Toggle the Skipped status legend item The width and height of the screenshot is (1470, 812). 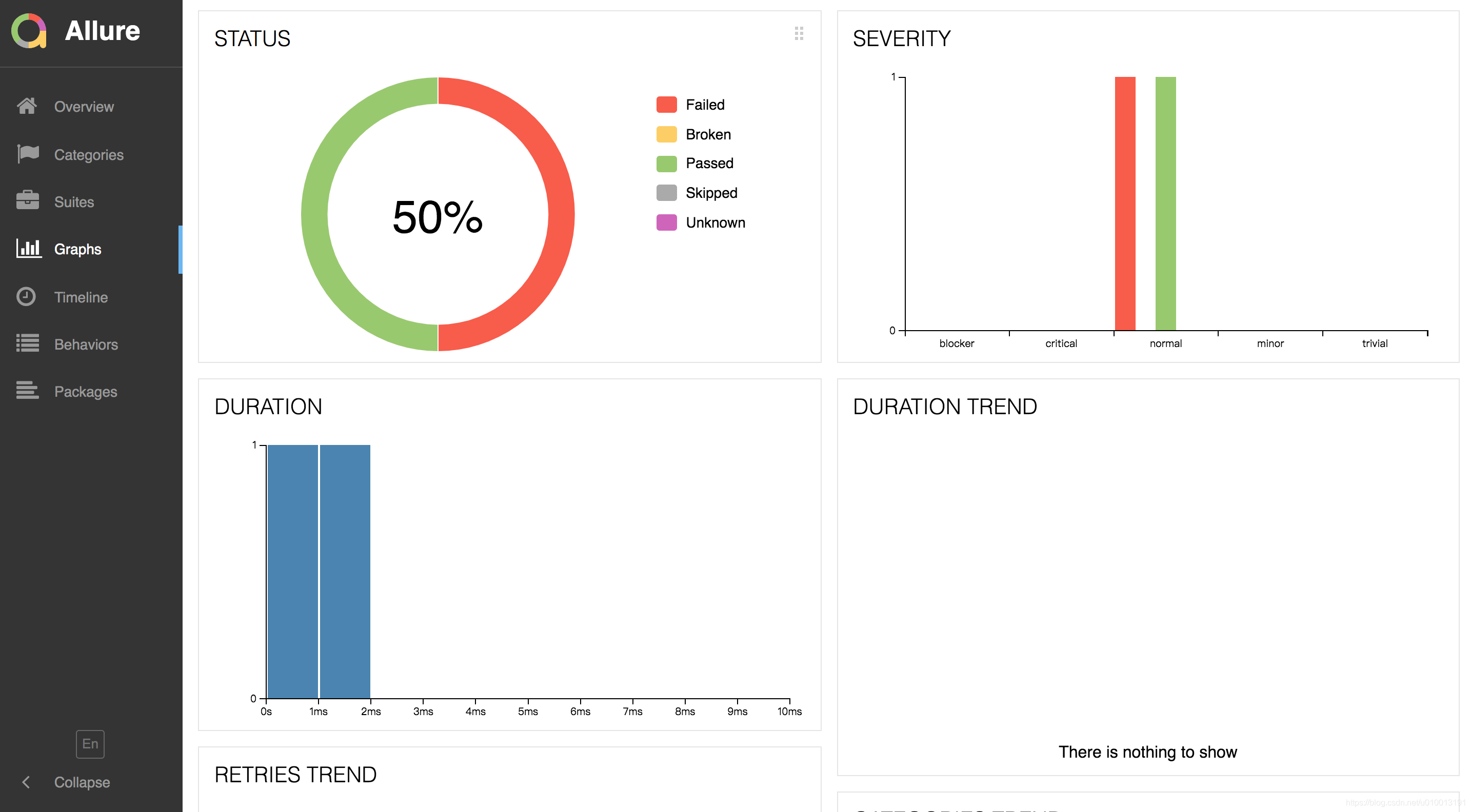click(711, 192)
